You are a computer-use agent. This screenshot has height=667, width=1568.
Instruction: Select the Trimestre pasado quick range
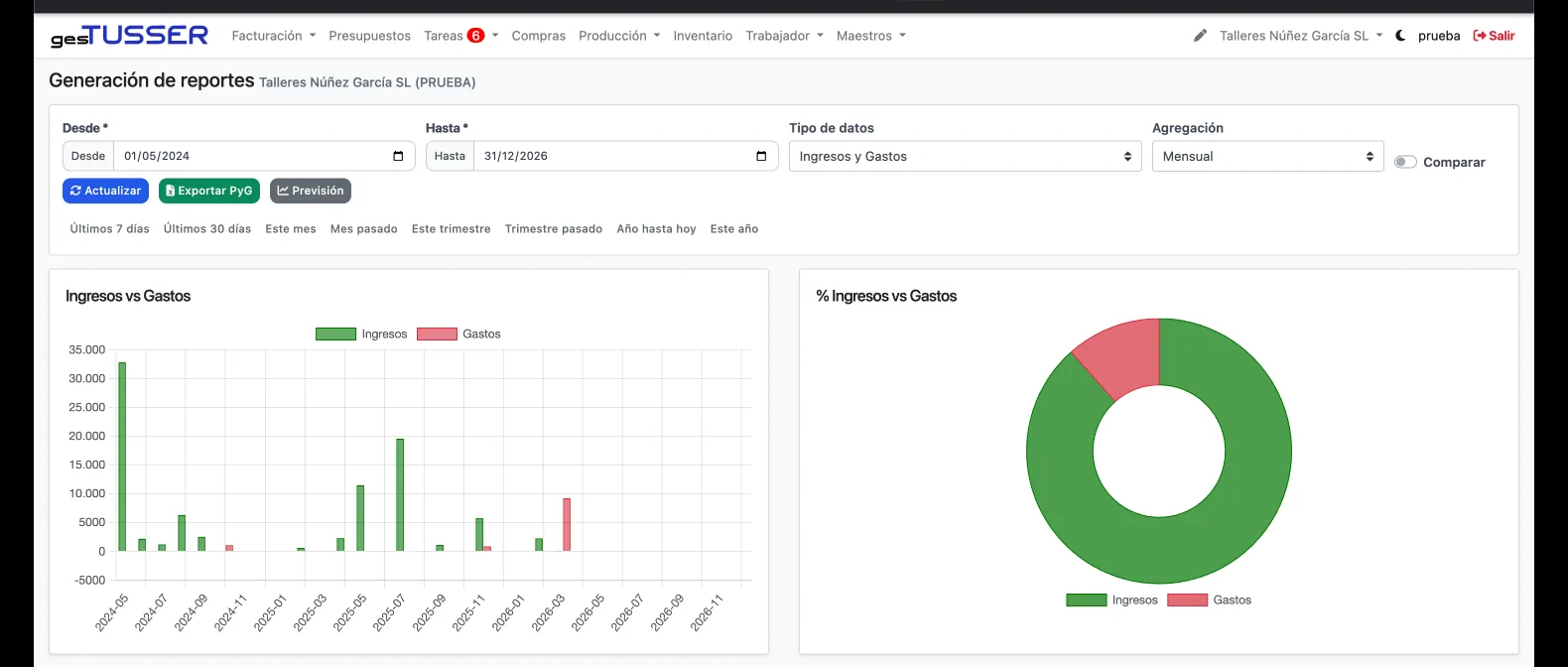click(553, 229)
